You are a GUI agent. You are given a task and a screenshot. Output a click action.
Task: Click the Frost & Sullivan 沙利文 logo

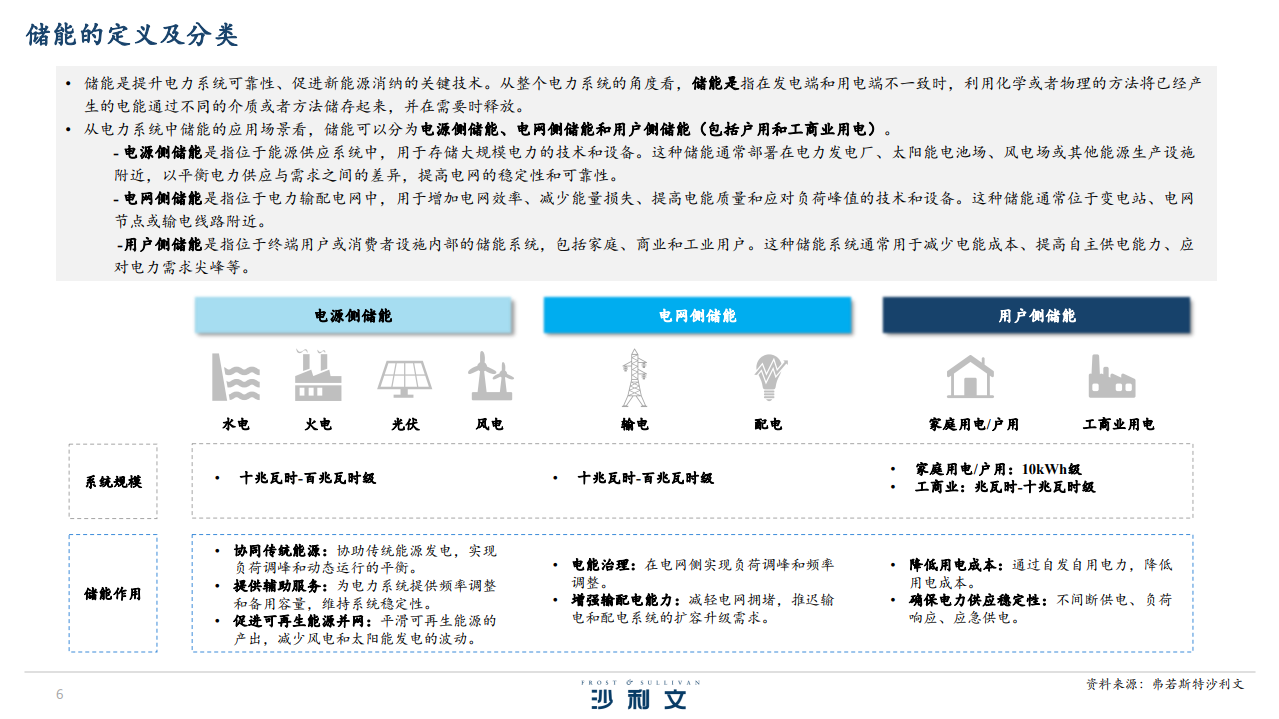pos(639,695)
